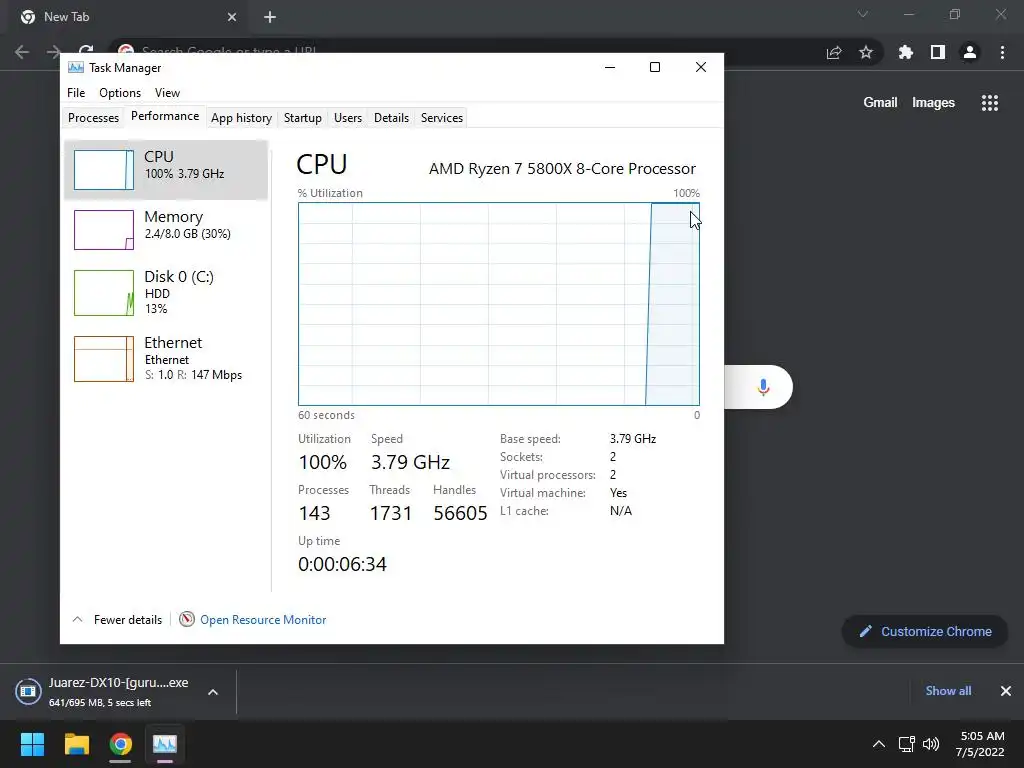This screenshot has width=1024, height=768.
Task: Click the Chrome taskbar icon
Action: (120, 744)
